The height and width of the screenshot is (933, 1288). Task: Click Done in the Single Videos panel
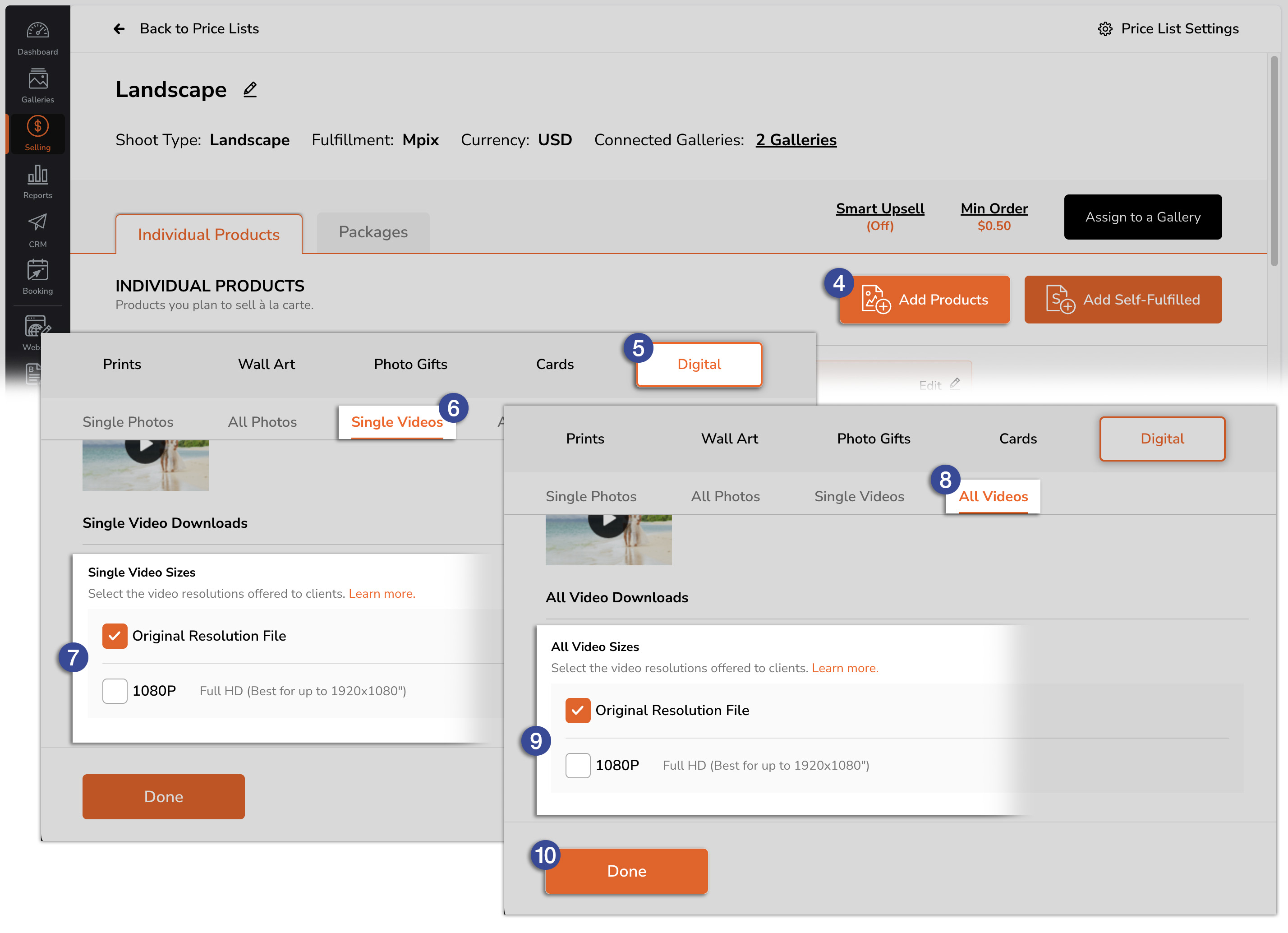tap(164, 797)
